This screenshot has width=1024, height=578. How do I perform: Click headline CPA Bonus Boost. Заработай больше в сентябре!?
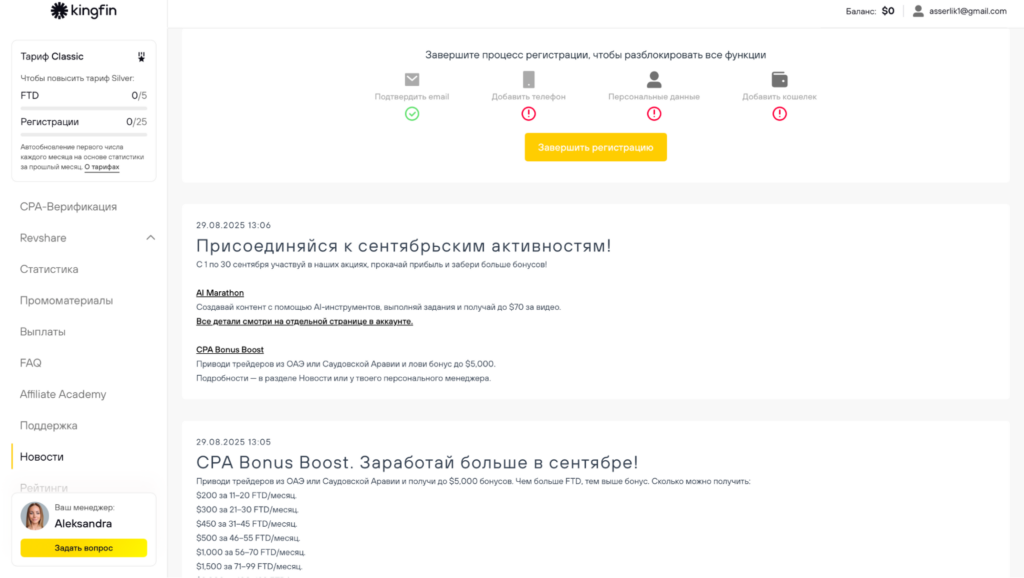(417, 462)
